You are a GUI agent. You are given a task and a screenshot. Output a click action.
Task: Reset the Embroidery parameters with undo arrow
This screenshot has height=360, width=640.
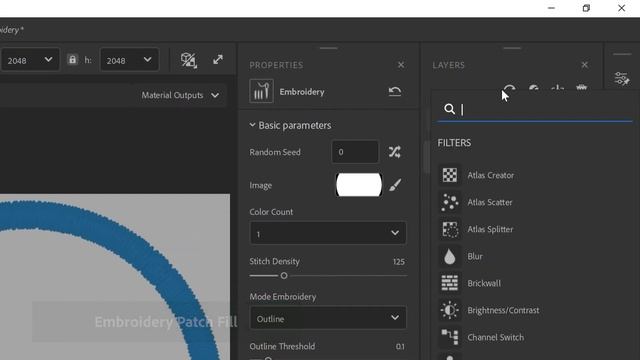395,91
